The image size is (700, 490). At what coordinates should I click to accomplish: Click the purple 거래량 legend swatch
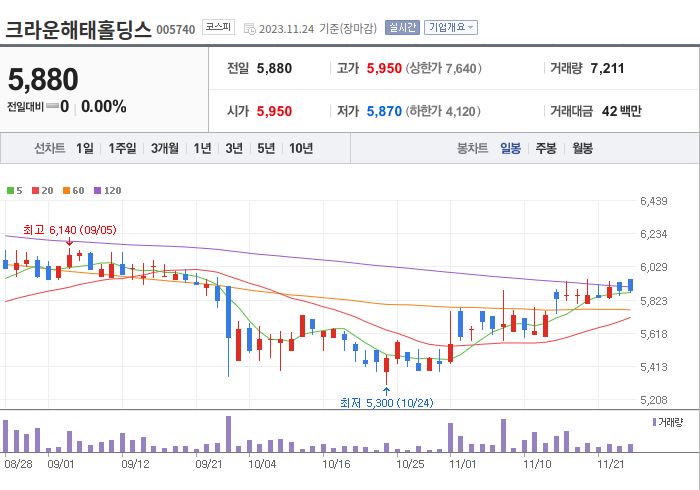654,422
